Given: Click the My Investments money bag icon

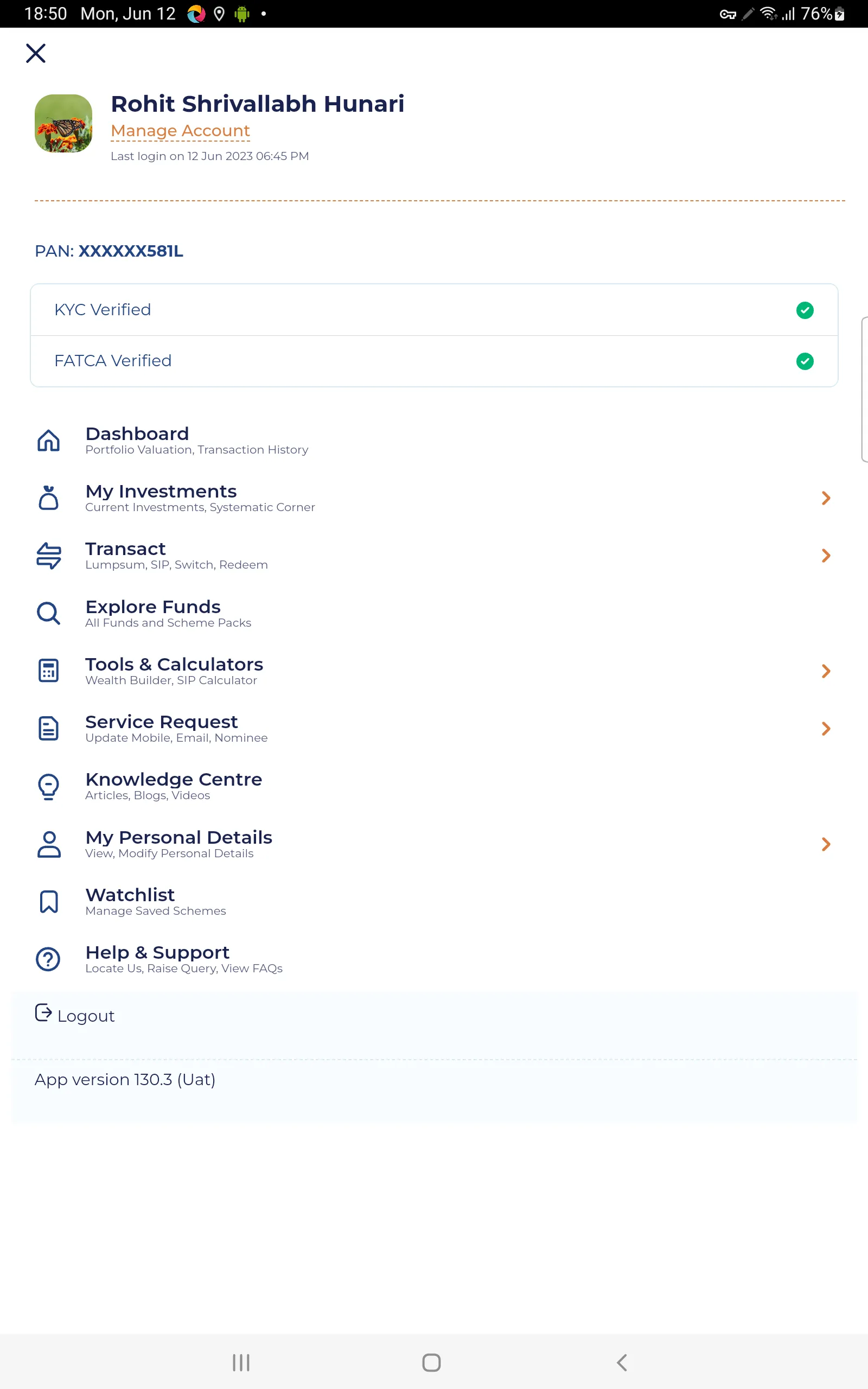Looking at the screenshot, I should 48,498.
